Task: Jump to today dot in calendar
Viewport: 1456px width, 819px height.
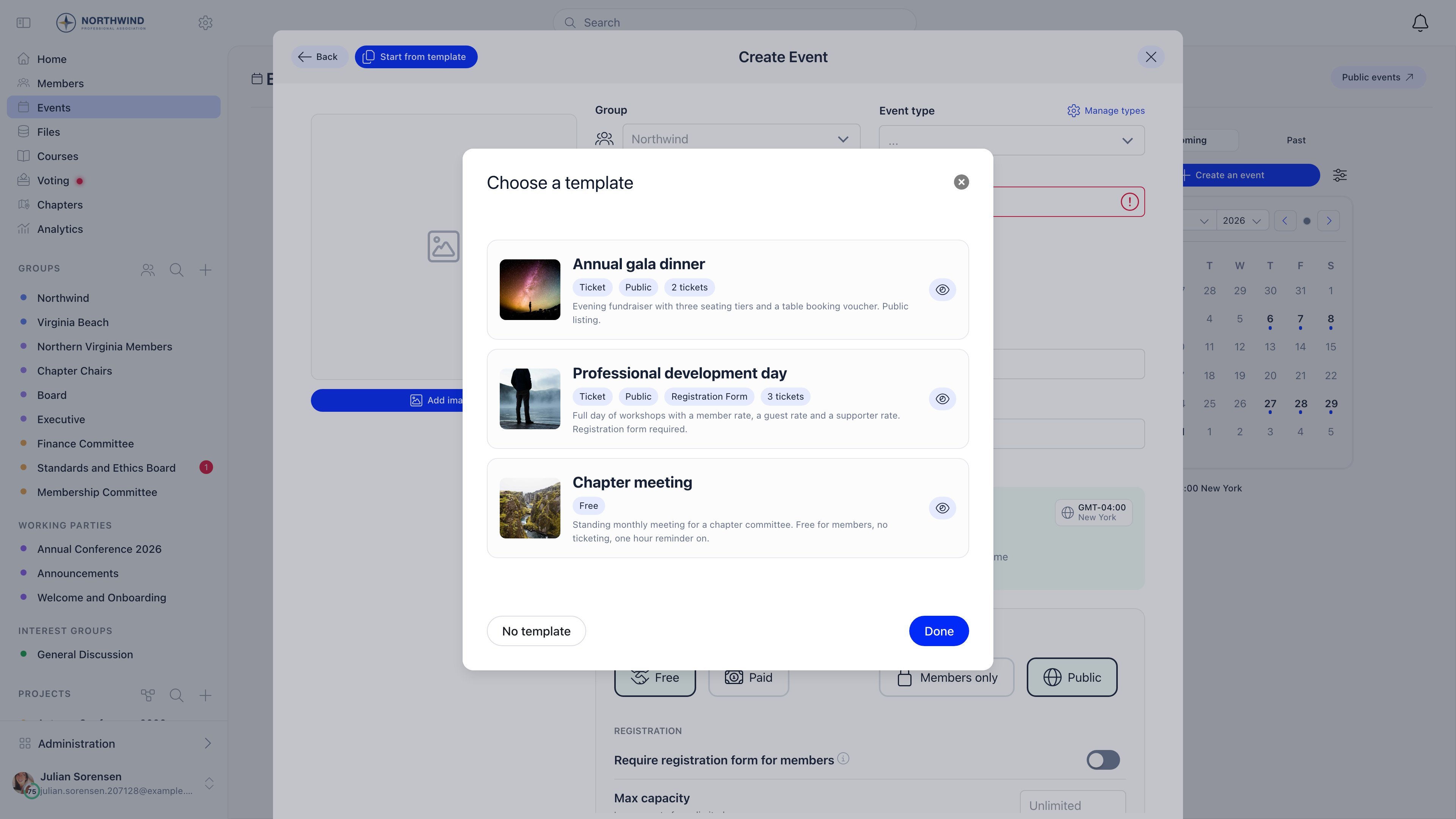Action: pos(1306,221)
